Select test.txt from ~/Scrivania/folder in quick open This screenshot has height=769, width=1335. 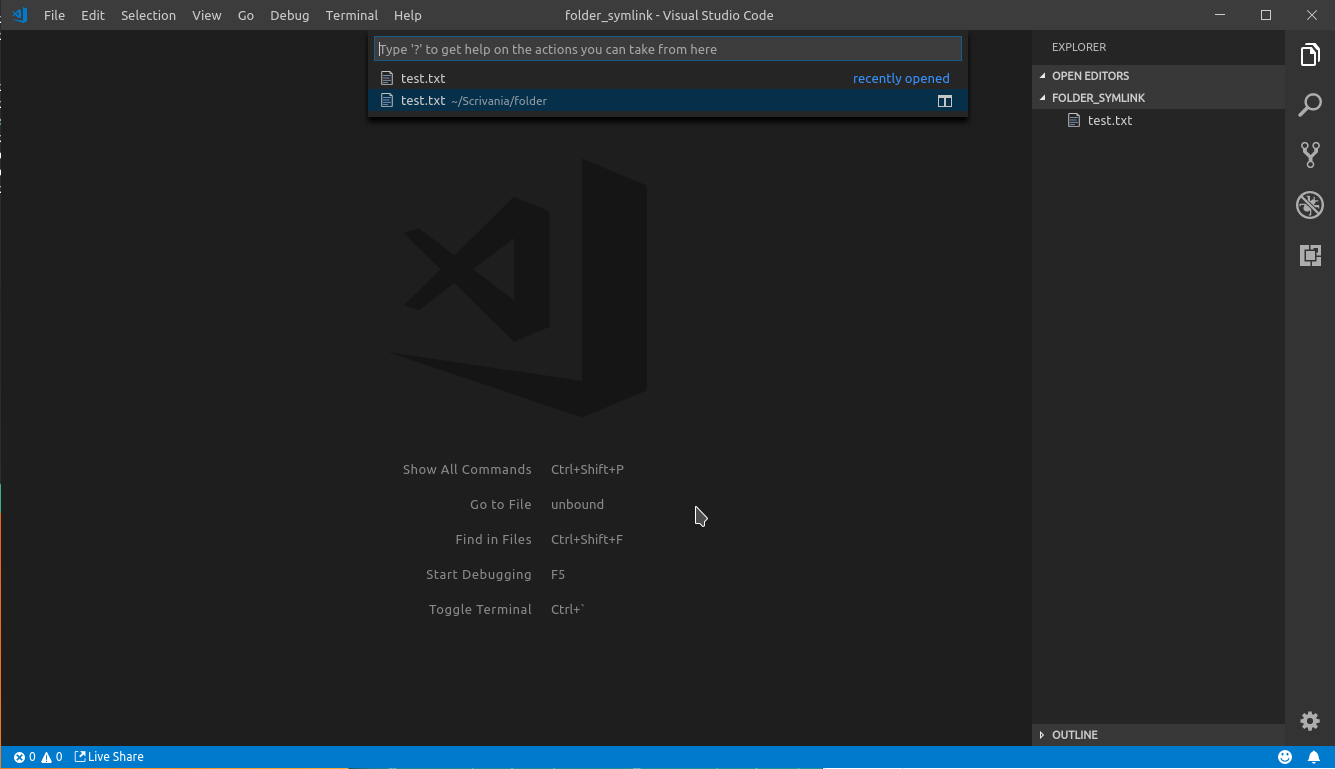tap(600, 100)
